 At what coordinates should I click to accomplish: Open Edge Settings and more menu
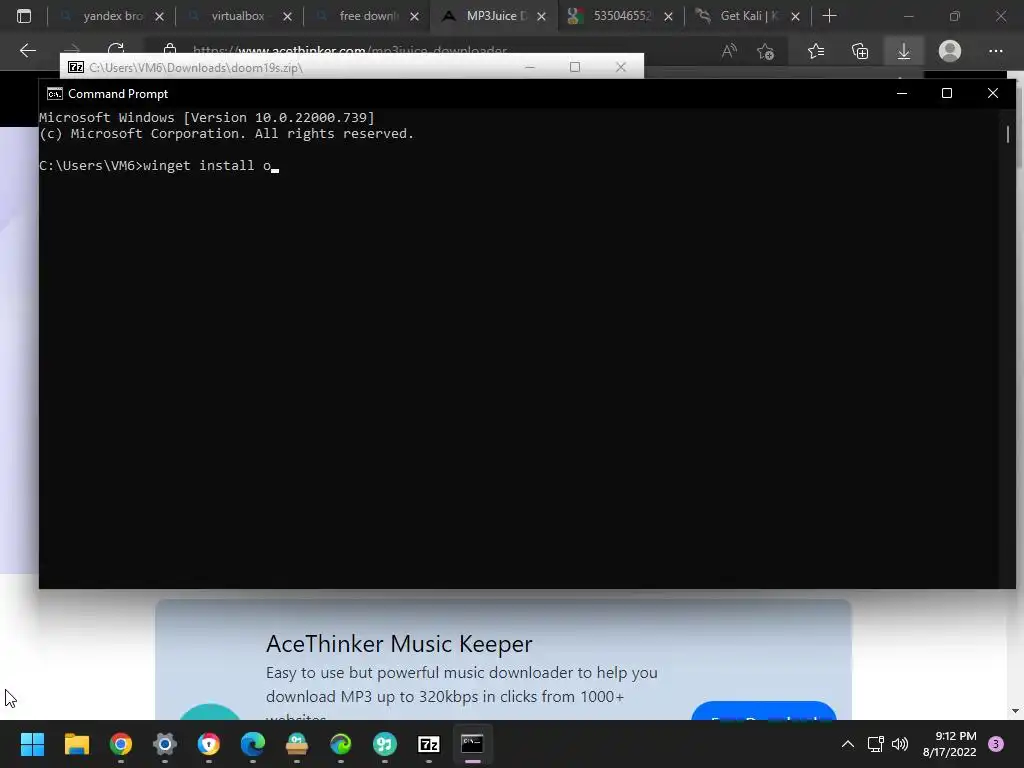coord(995,51)
